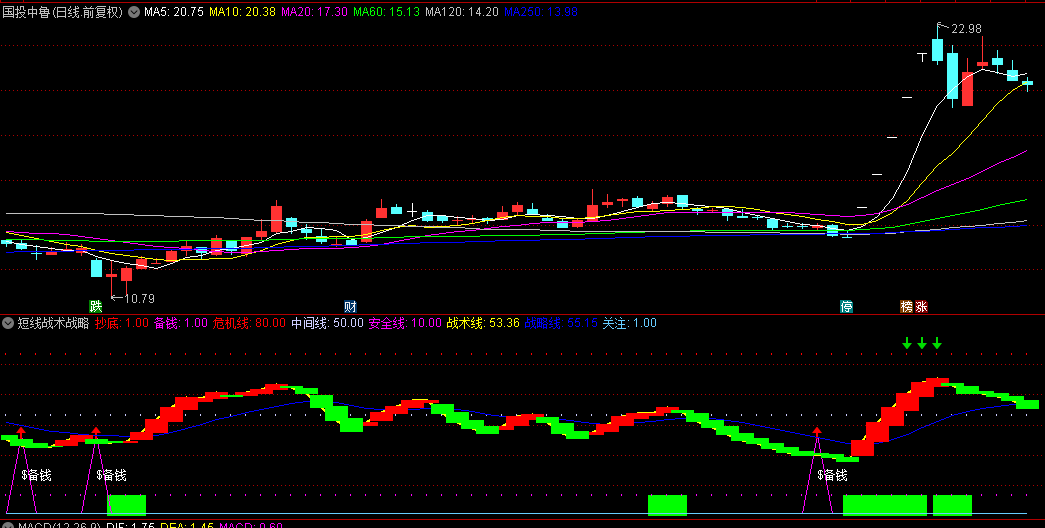Viewport: 1045px width, 528px height.
Task: Select the 中间线: 50.00 value
Action: (x=327, y=323)
